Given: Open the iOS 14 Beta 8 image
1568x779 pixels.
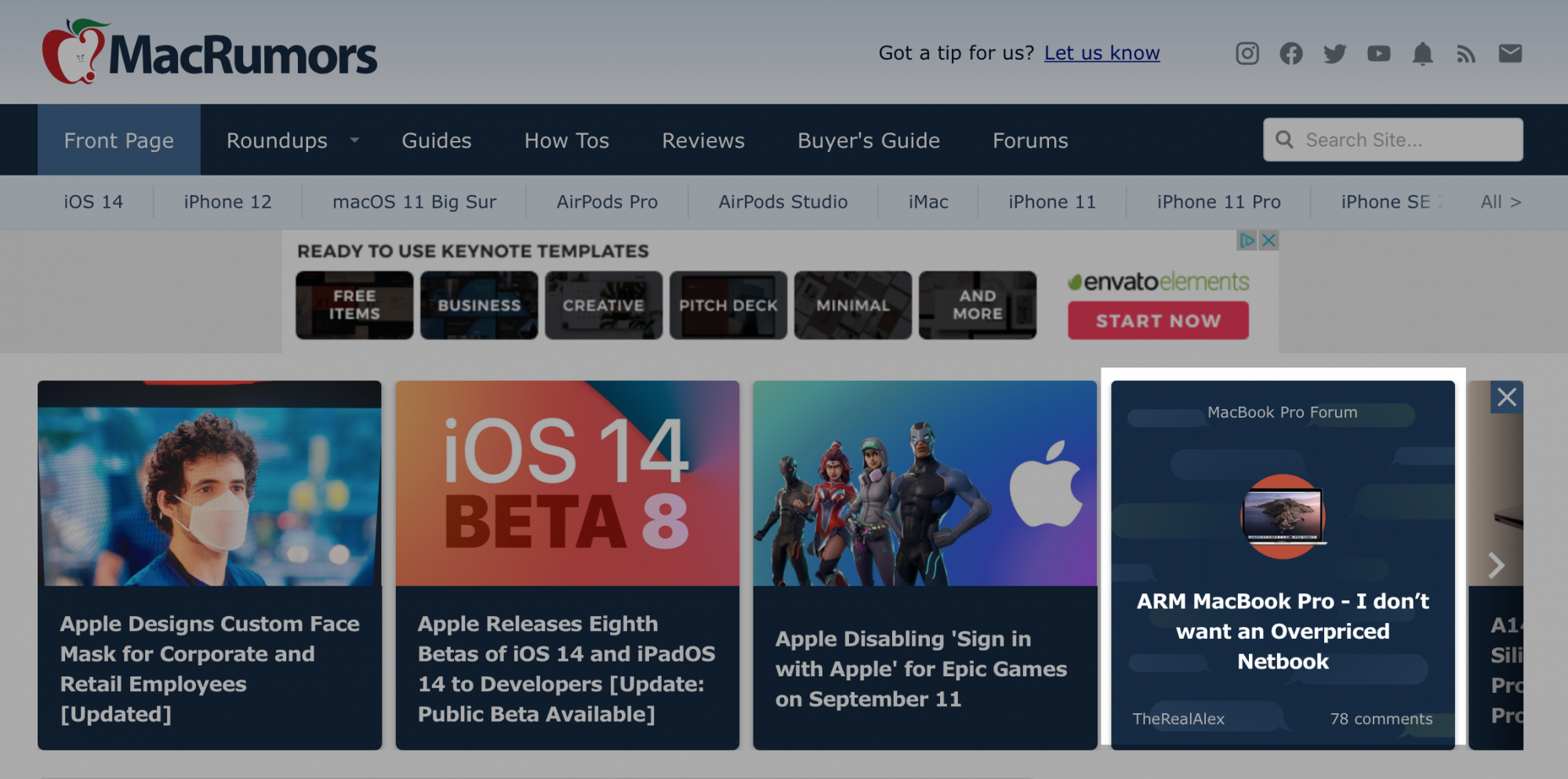Looking at the screenshot, I should 568,484.
